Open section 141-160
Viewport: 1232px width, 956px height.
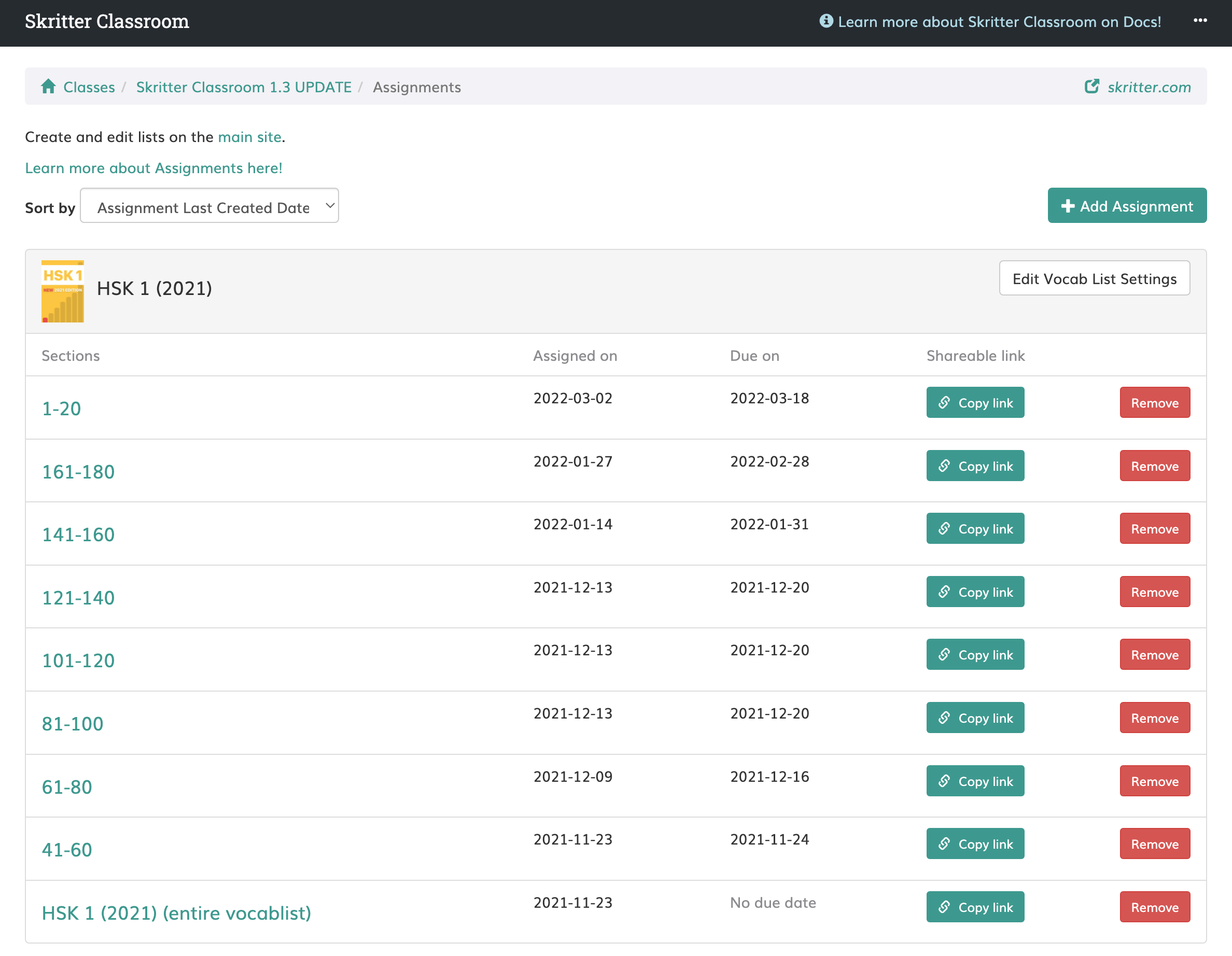pyautogui.click(x=78, y=534)
